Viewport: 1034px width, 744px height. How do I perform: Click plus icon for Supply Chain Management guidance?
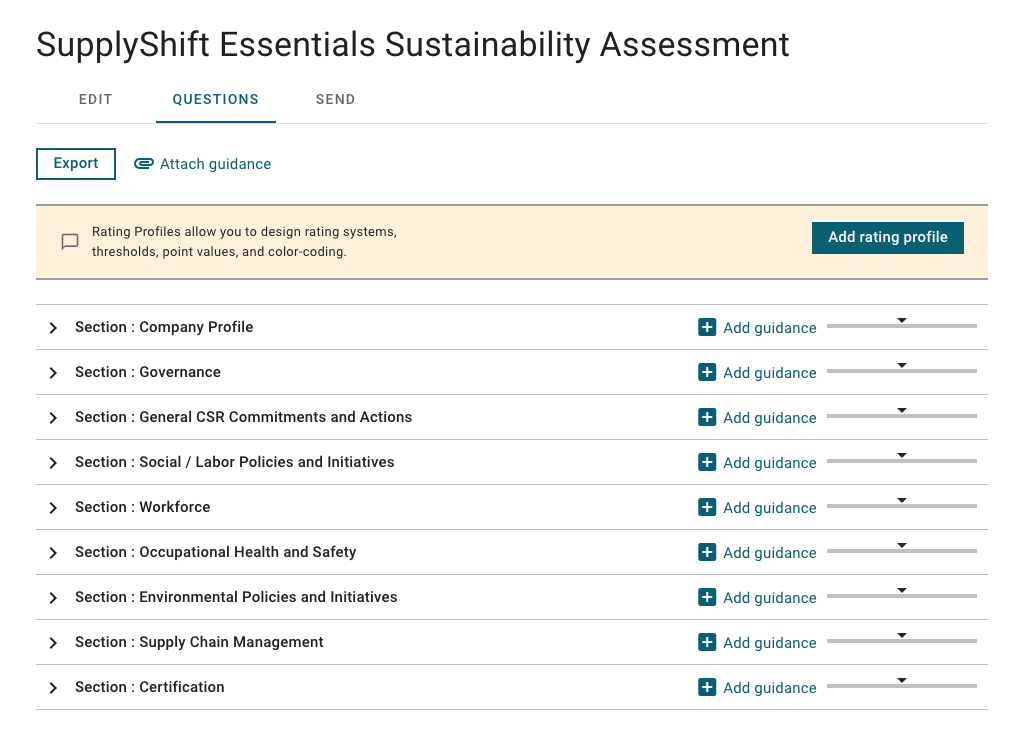pos(707,642)
